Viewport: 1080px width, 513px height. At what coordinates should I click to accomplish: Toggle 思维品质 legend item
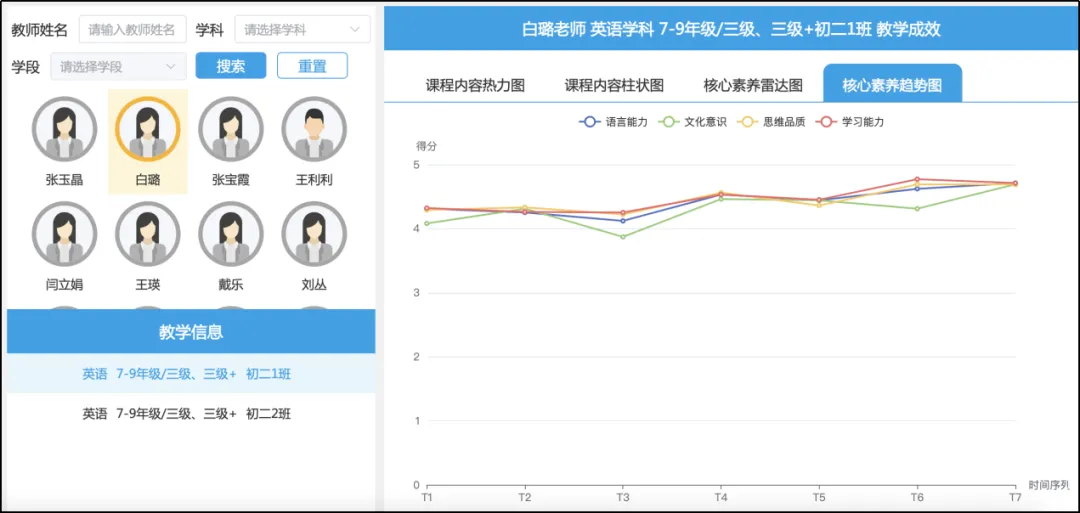point(770,122)
